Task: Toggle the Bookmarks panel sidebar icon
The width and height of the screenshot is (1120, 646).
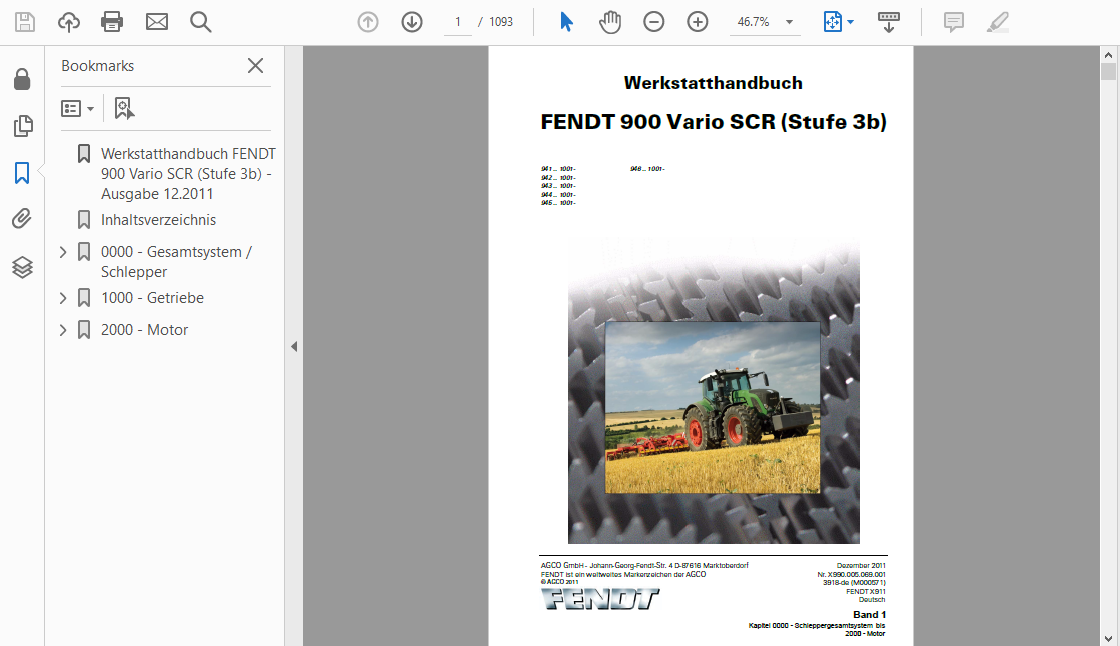Action: (22, 173)
